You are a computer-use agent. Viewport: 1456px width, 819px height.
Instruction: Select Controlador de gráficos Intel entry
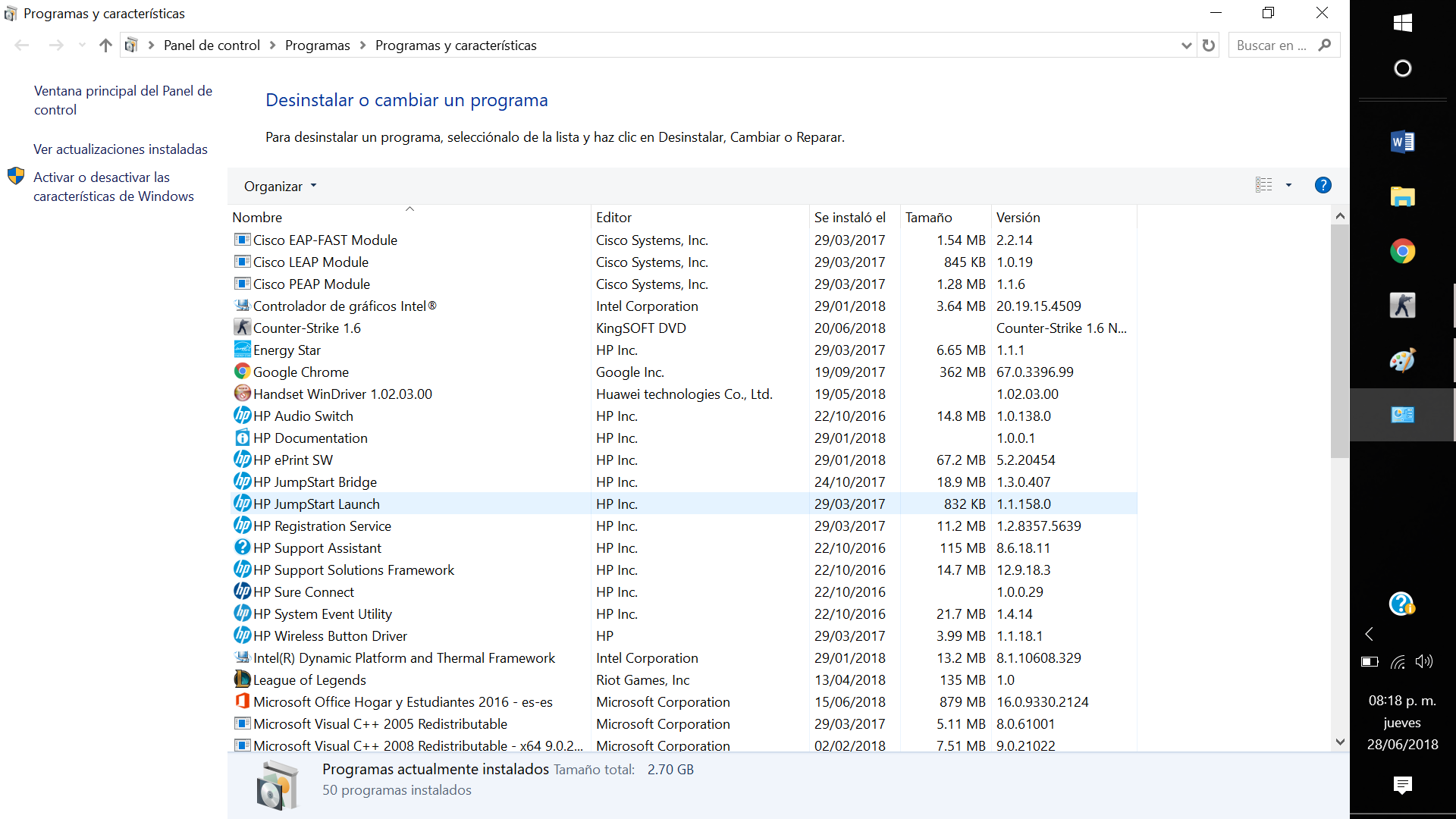[682, 306]
